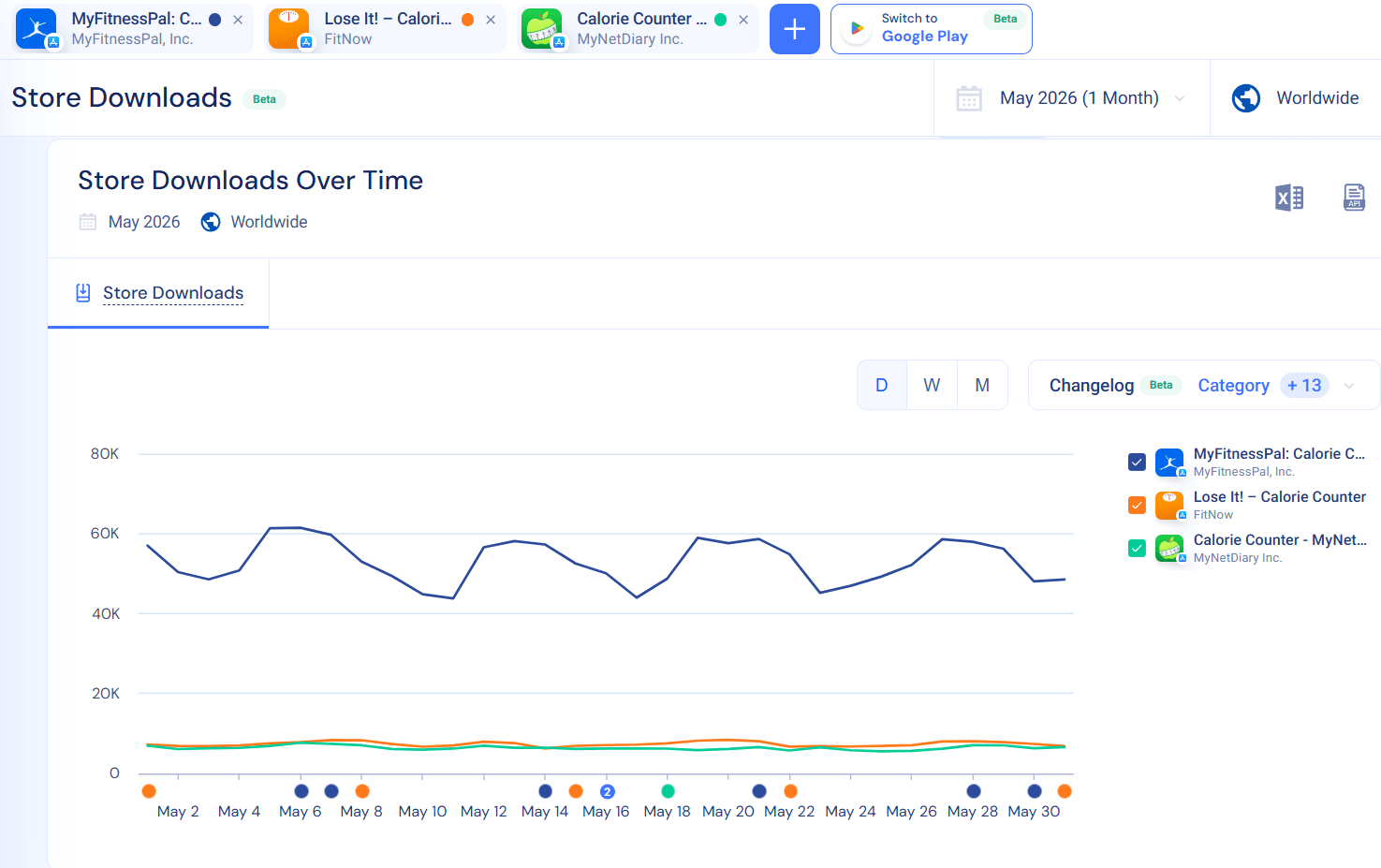Select the Store Downloads tab
This screenshot has width=1381, height=868.
pos(158,293)
